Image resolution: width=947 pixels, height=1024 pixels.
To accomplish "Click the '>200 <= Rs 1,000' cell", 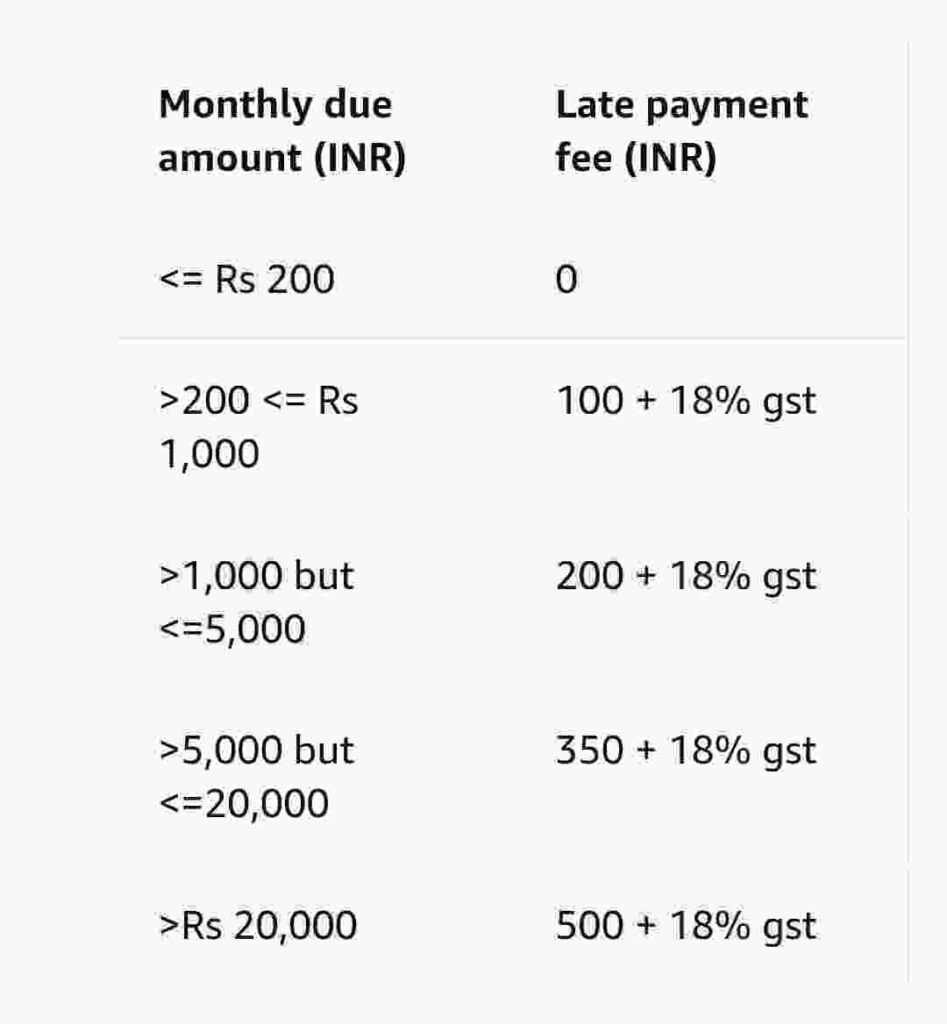I will (x=259, y=427).
